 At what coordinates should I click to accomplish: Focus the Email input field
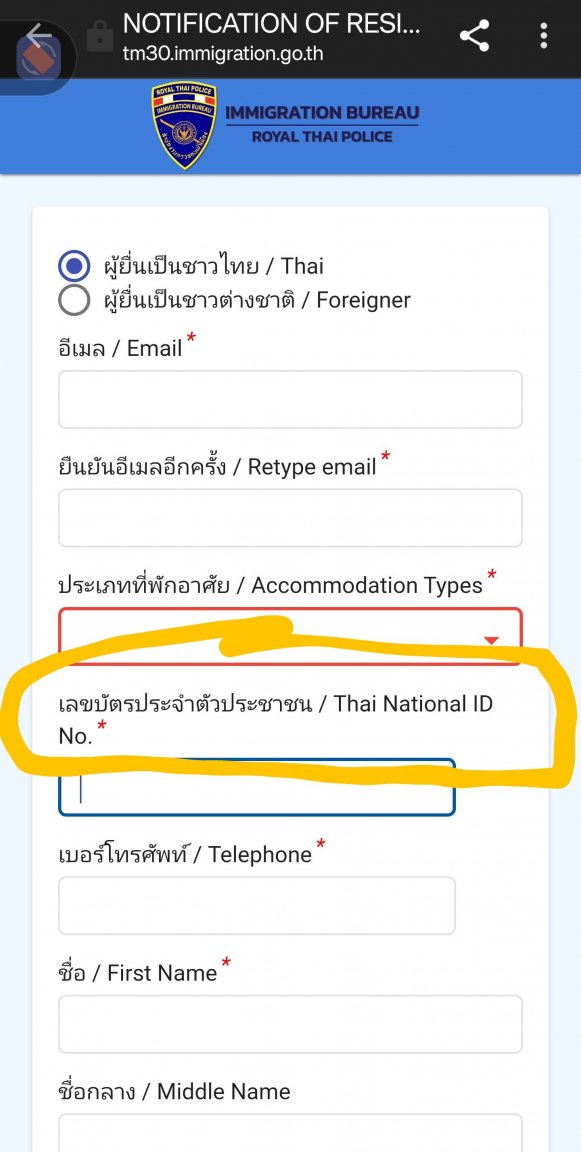(x=290, y=400)
